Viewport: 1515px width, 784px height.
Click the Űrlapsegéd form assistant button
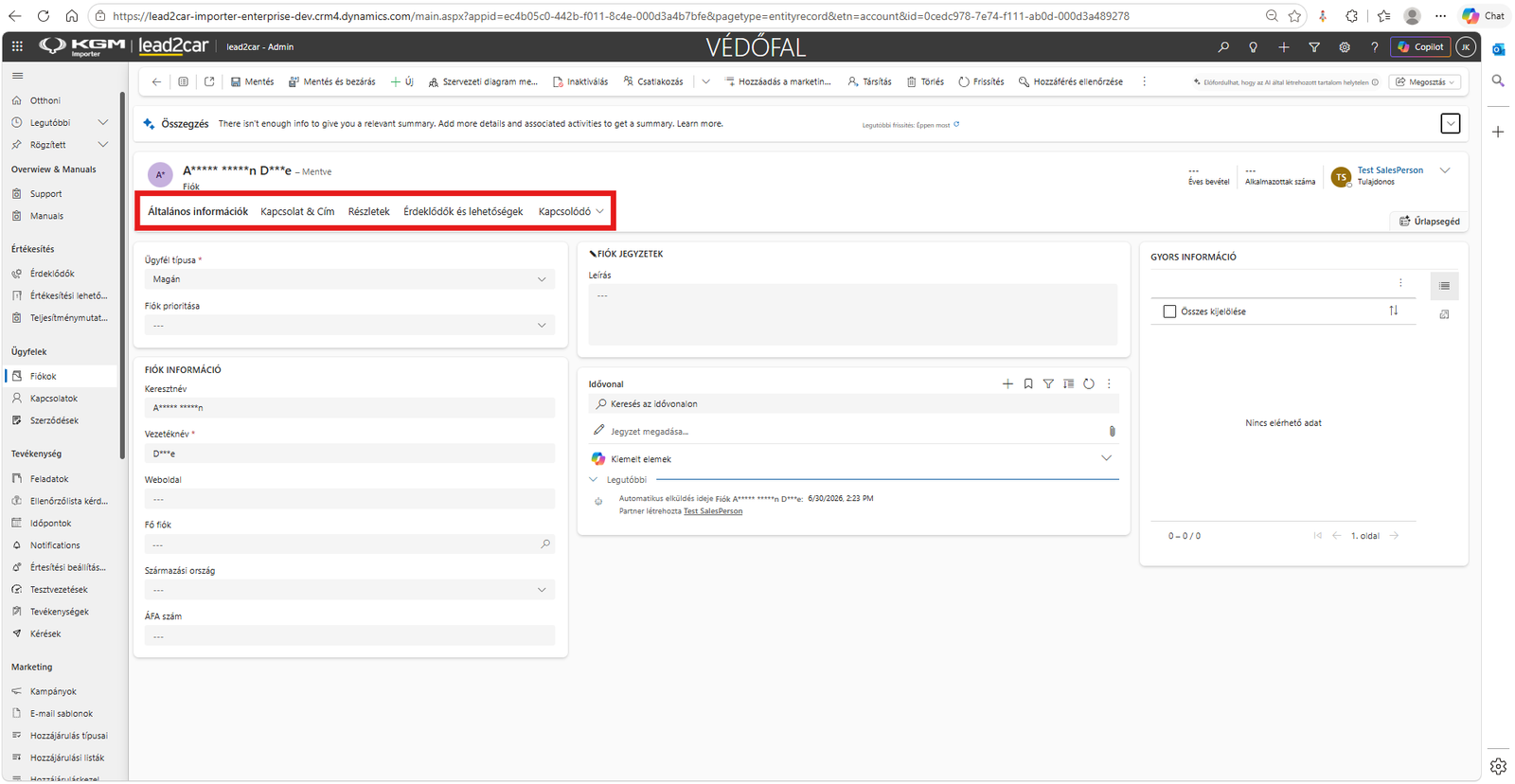click(1429, 222)
